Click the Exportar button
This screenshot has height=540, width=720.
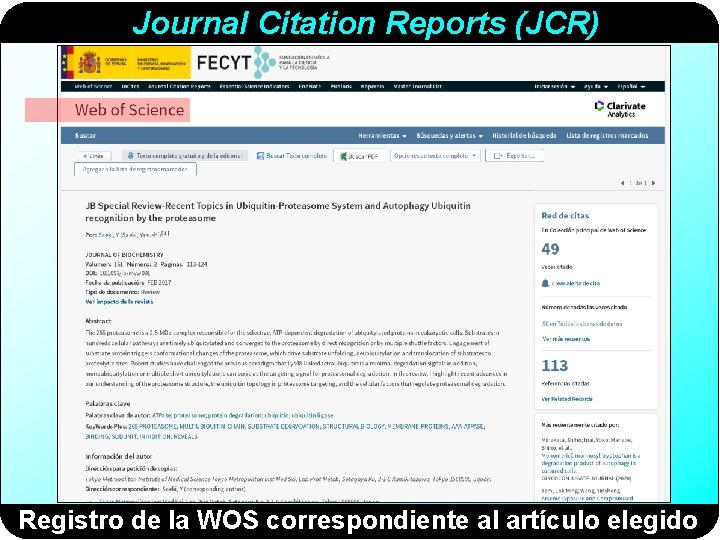click(x=514, y=156)
